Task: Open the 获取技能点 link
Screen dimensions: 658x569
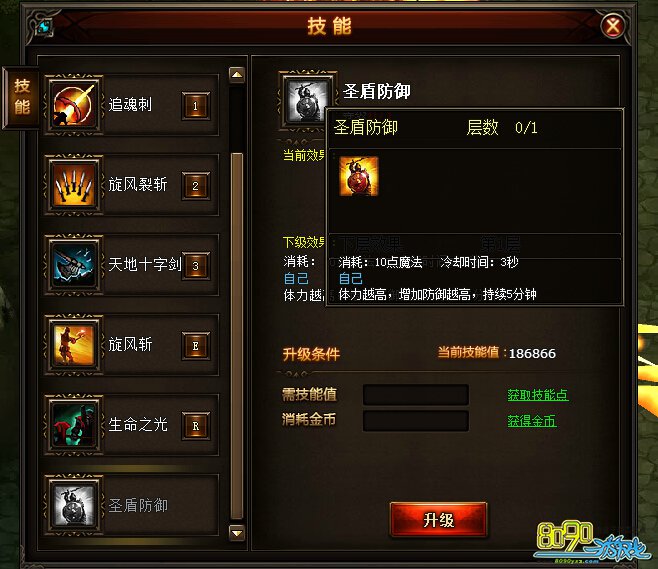Action: point(538,395)
